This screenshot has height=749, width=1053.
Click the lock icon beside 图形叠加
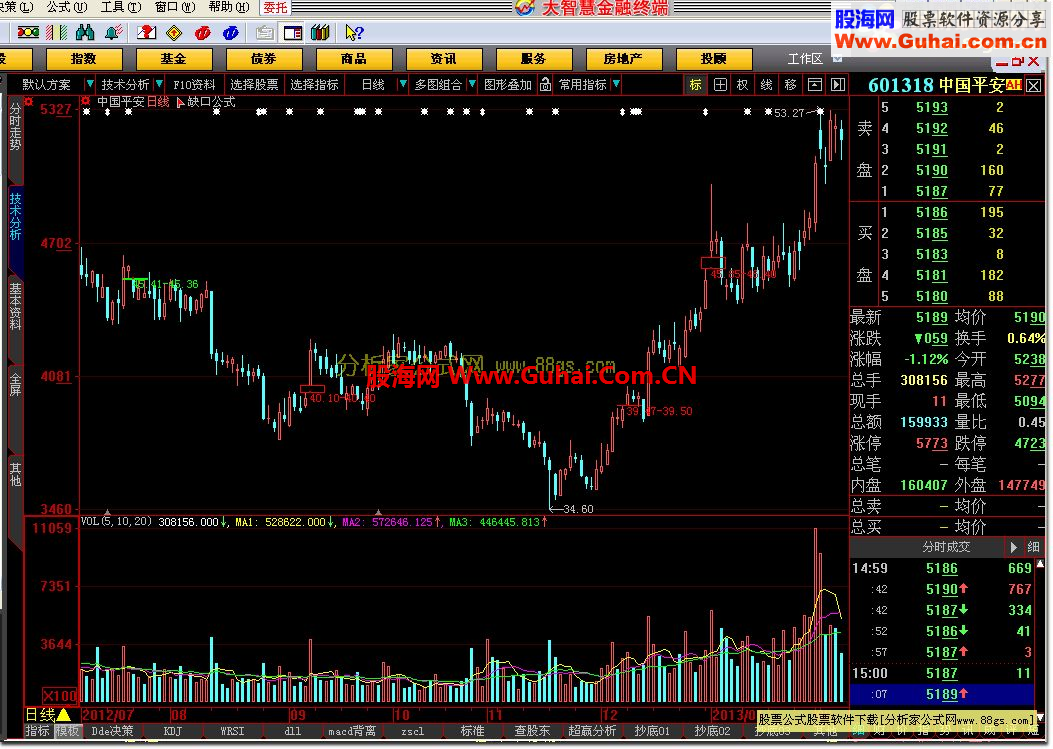(545, 85)
